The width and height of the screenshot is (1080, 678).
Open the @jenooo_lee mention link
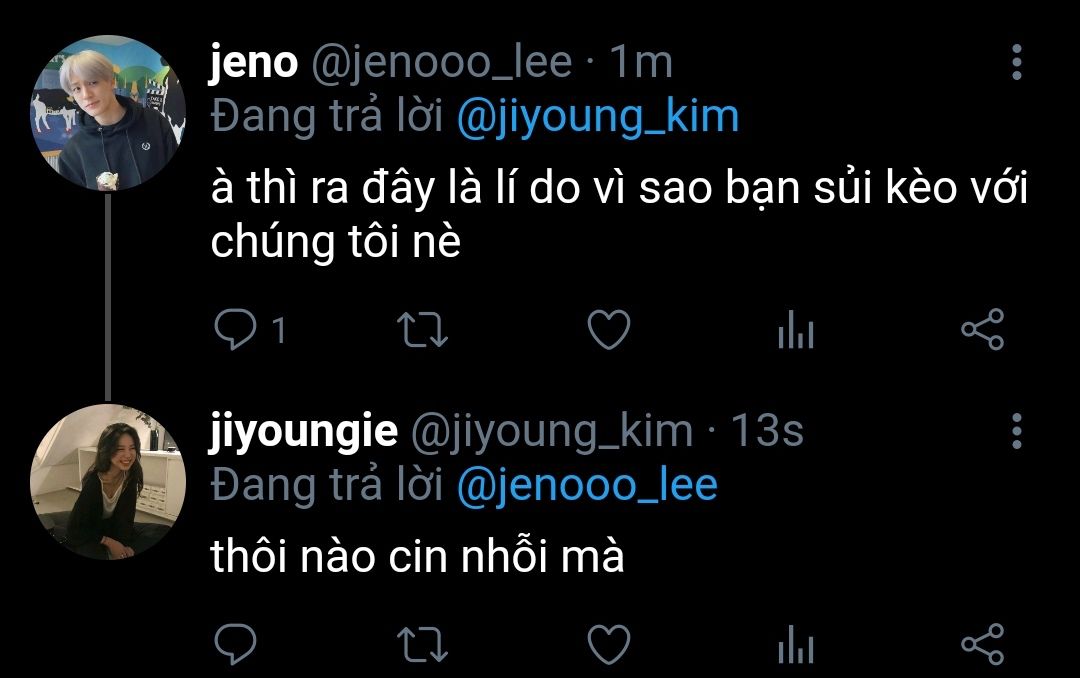click(588, 486)
